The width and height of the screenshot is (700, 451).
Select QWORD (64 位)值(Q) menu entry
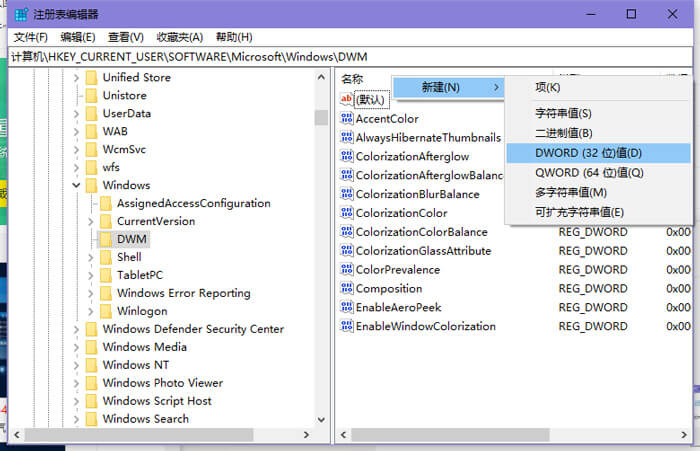(575, 173)
